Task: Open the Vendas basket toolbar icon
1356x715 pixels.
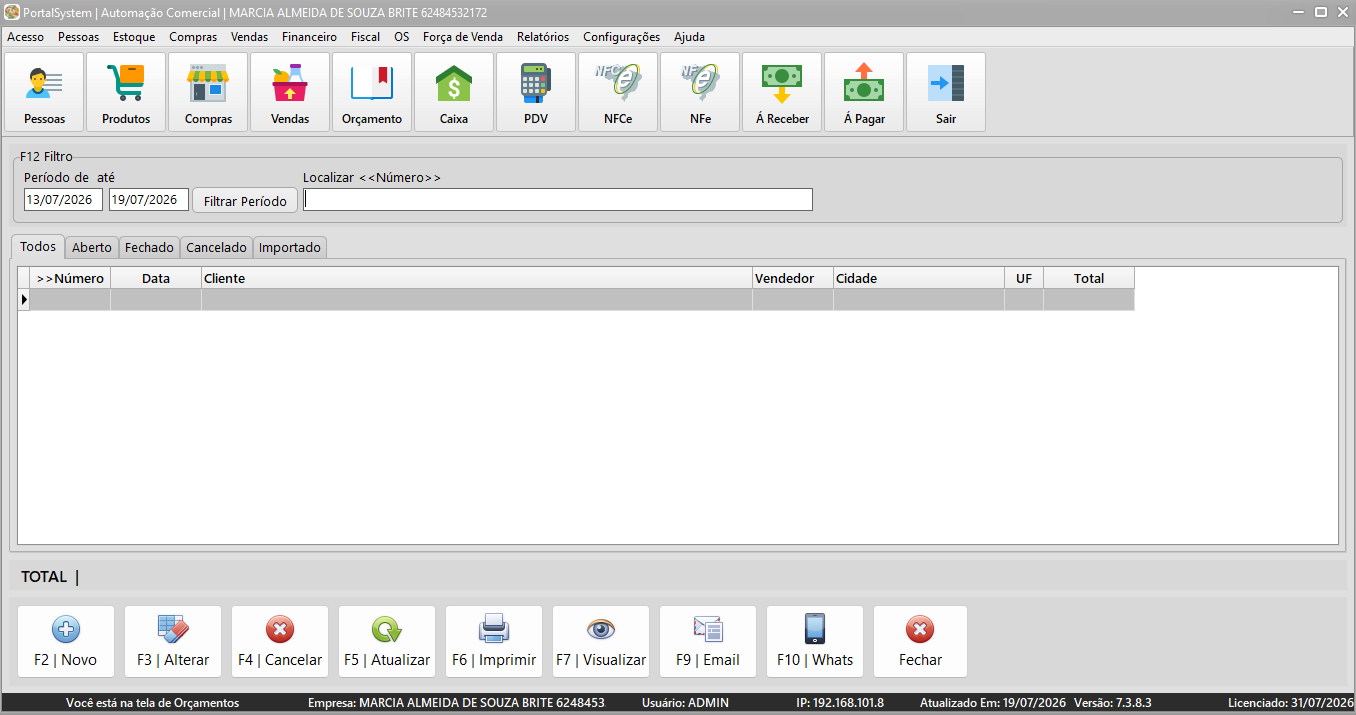Action: coord(290,92)
